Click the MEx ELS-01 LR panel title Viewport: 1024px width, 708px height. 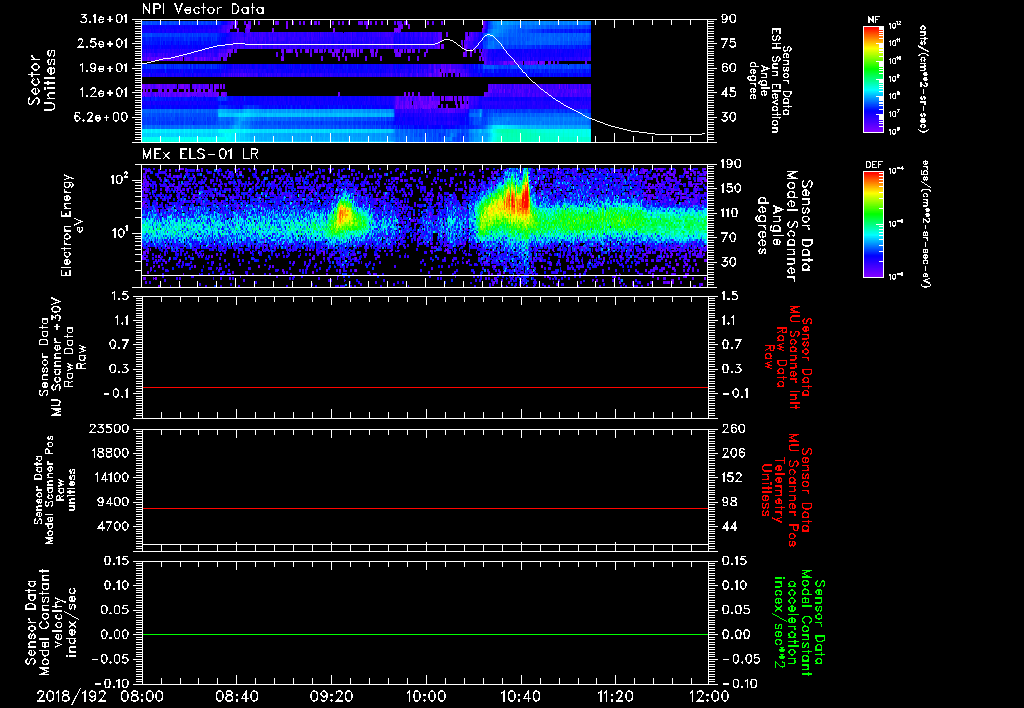(200, 154)
